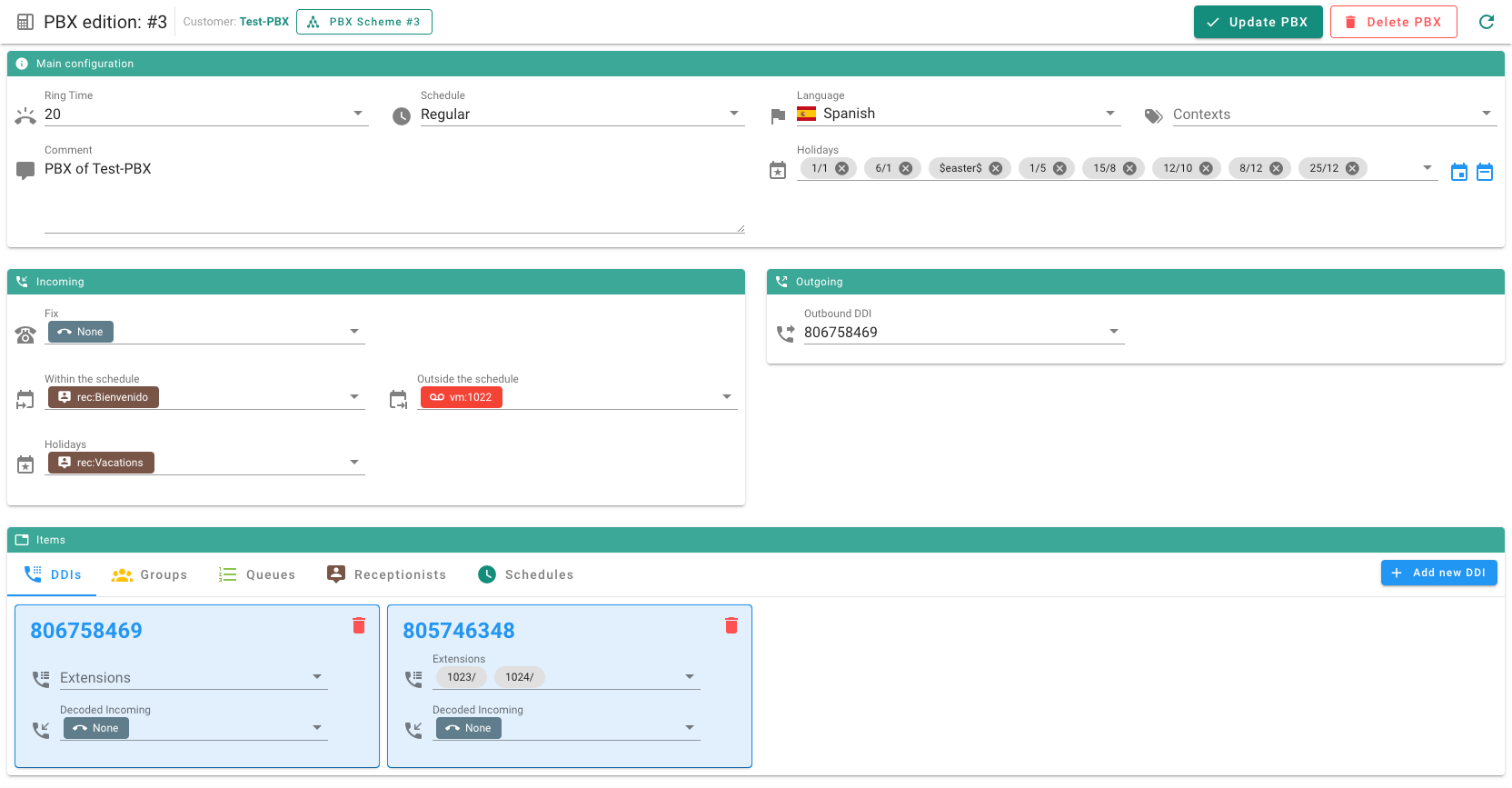Click the Incoming header phone icon
1512x788 pixels.
click(22, 282)
